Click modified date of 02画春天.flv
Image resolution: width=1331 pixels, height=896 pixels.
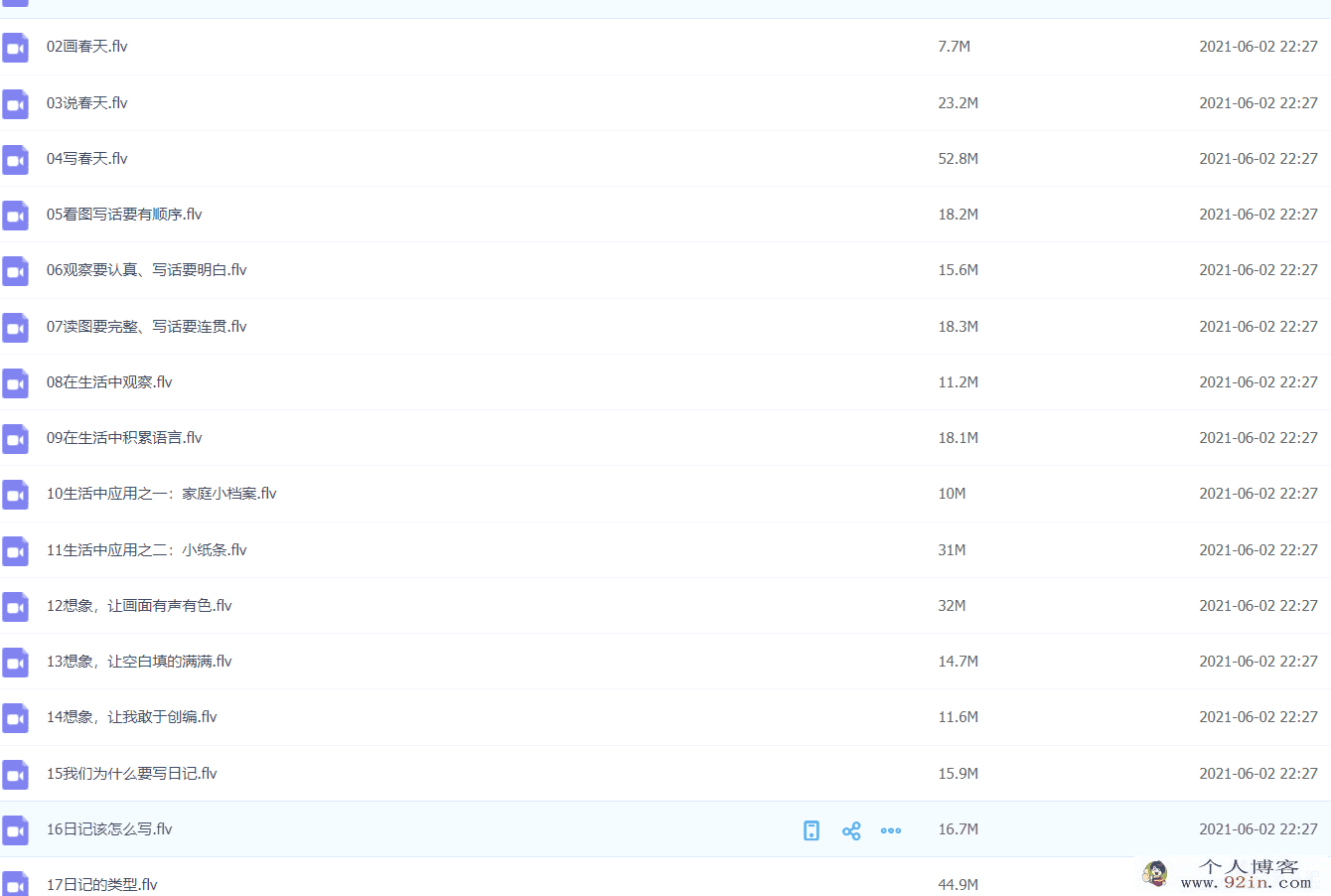pyautogui.click(x=1258, y=47)
